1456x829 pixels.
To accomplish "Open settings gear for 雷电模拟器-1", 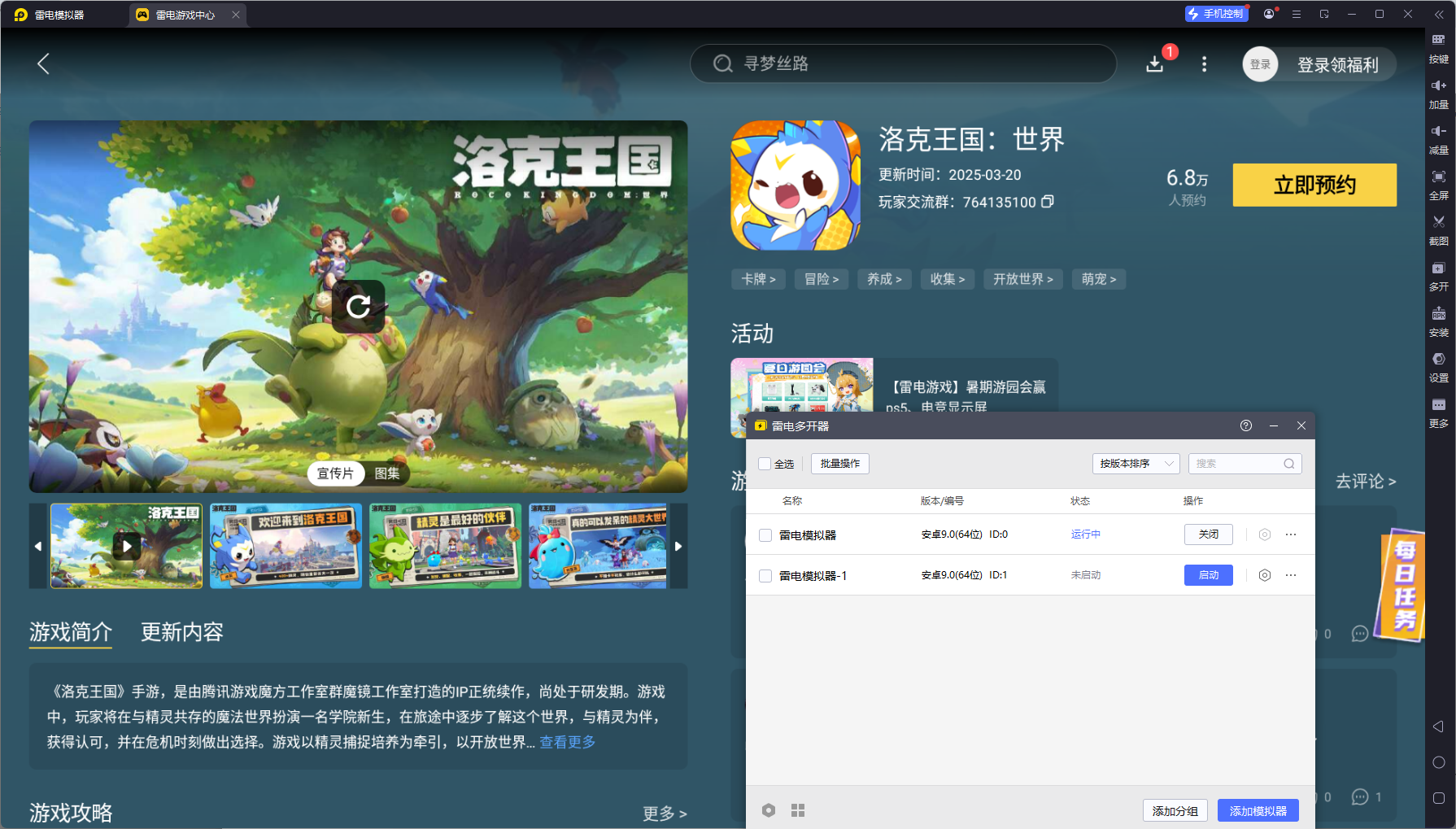I will click(x=1264, y=575).
